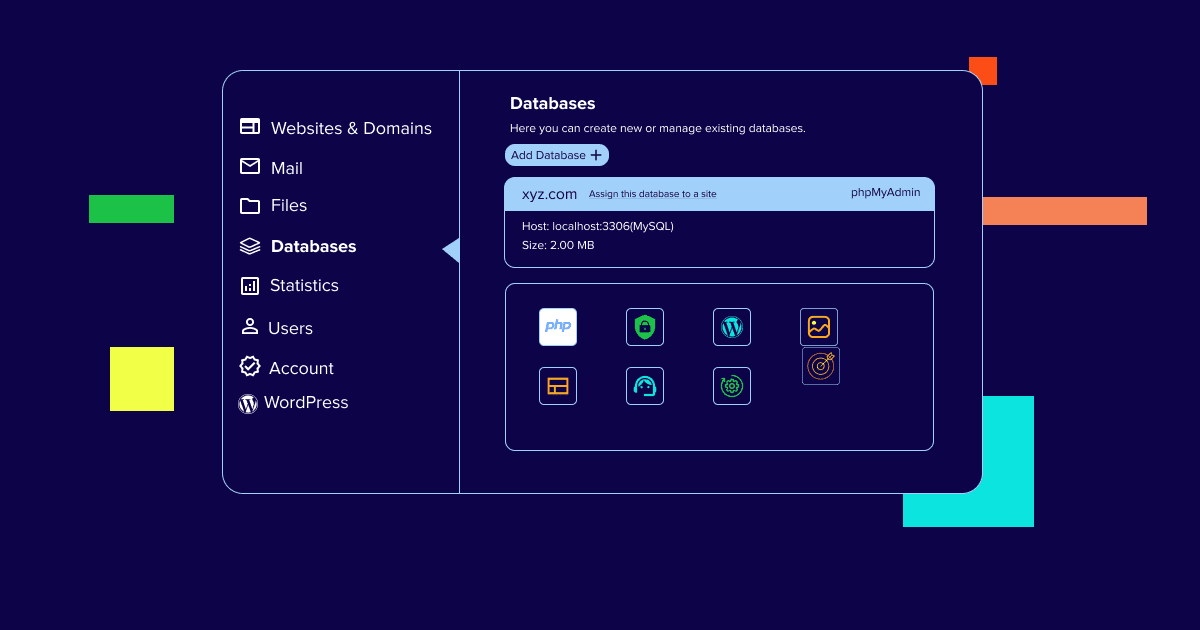Click the Add Database button
This screenshot has width=1200, height=630.
(557, 155)
